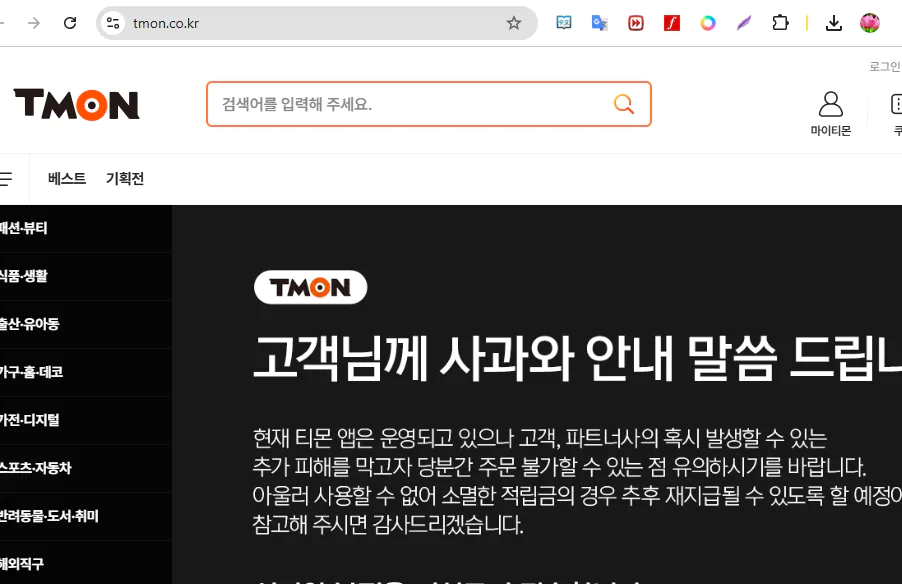The image size is (902, 584).
Task: Open the immersive reader translate extension icon
Action: pos(564,23)
